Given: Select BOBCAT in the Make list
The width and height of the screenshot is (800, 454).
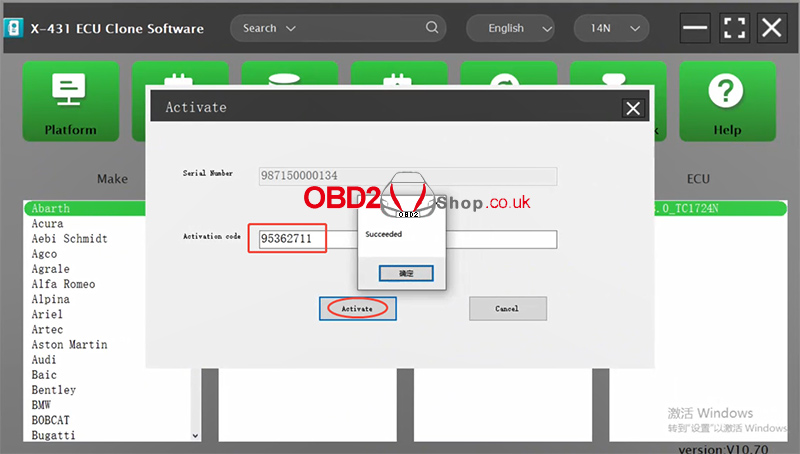Looking at the screenshot, I should coord(51,420).
